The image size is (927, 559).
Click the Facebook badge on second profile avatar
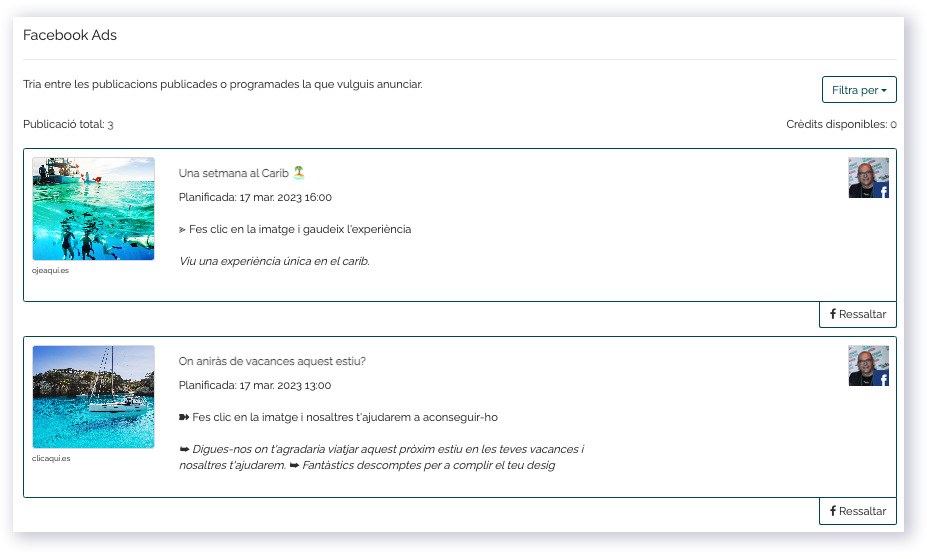click(x=883, y=379)
